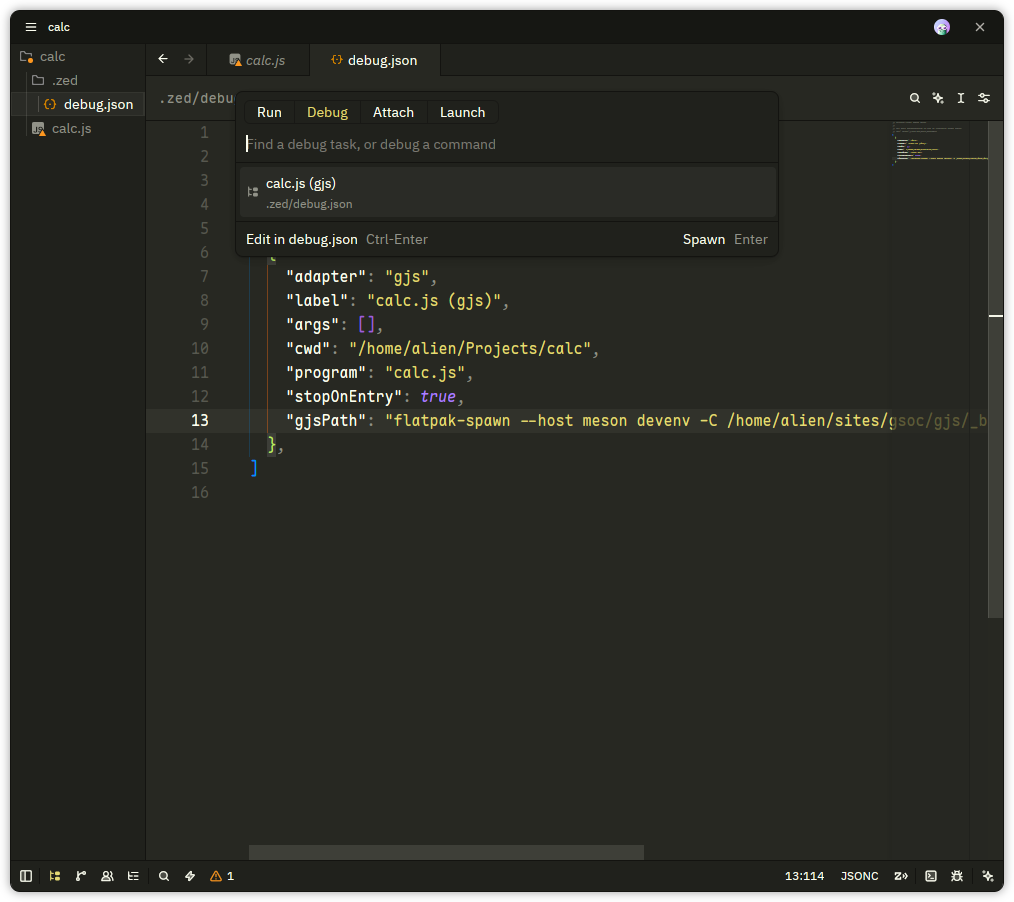The image size is (1014, 902).
Task: Select the Debug mode tab
Action: click(x=327, y=113)
